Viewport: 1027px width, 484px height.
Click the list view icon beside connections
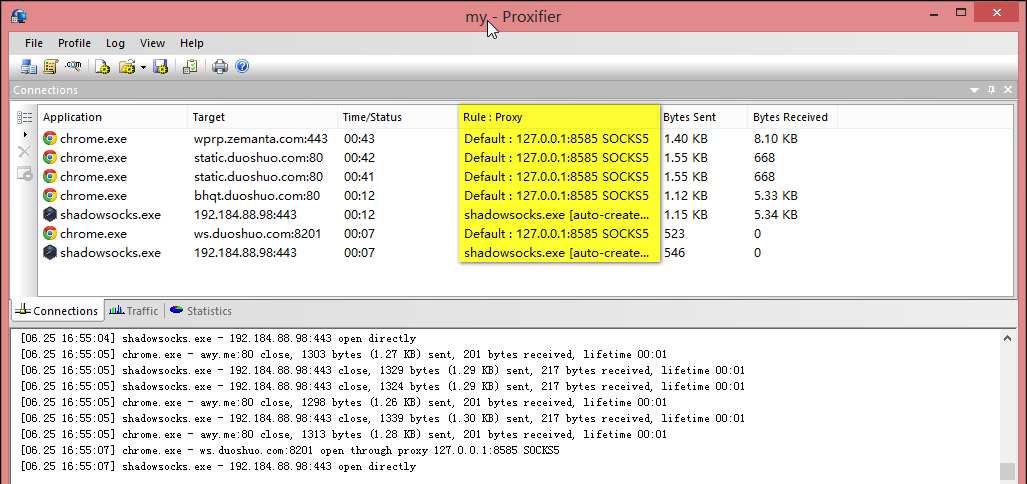(x=24, y=117)
